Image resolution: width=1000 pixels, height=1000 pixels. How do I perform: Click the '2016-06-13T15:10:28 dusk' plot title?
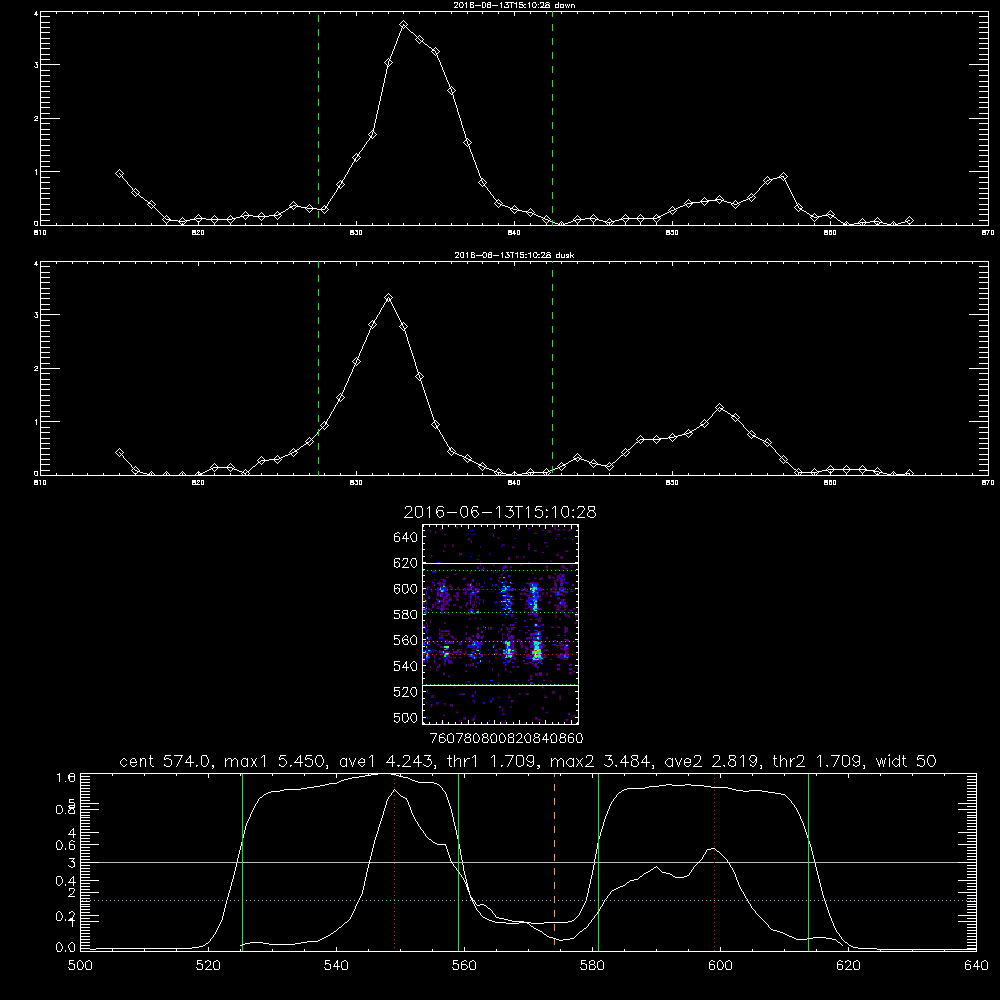(515, 255)
